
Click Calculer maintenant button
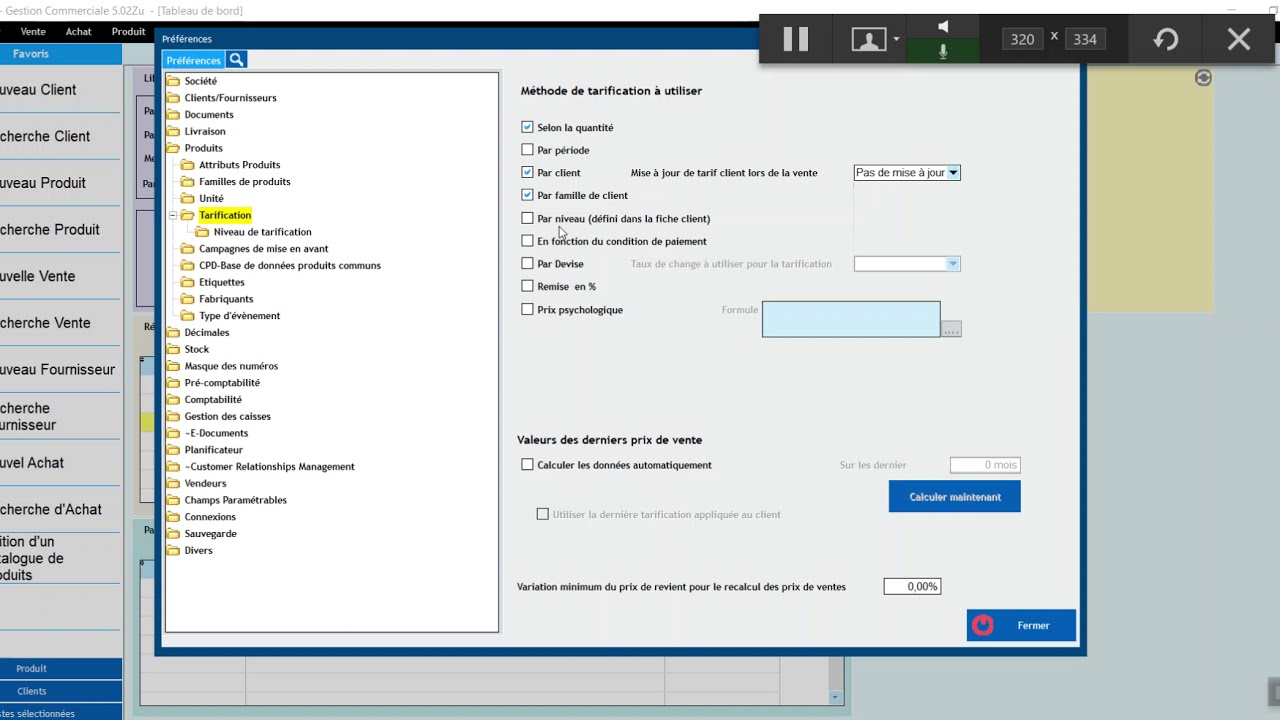click(x=955, y=497)
